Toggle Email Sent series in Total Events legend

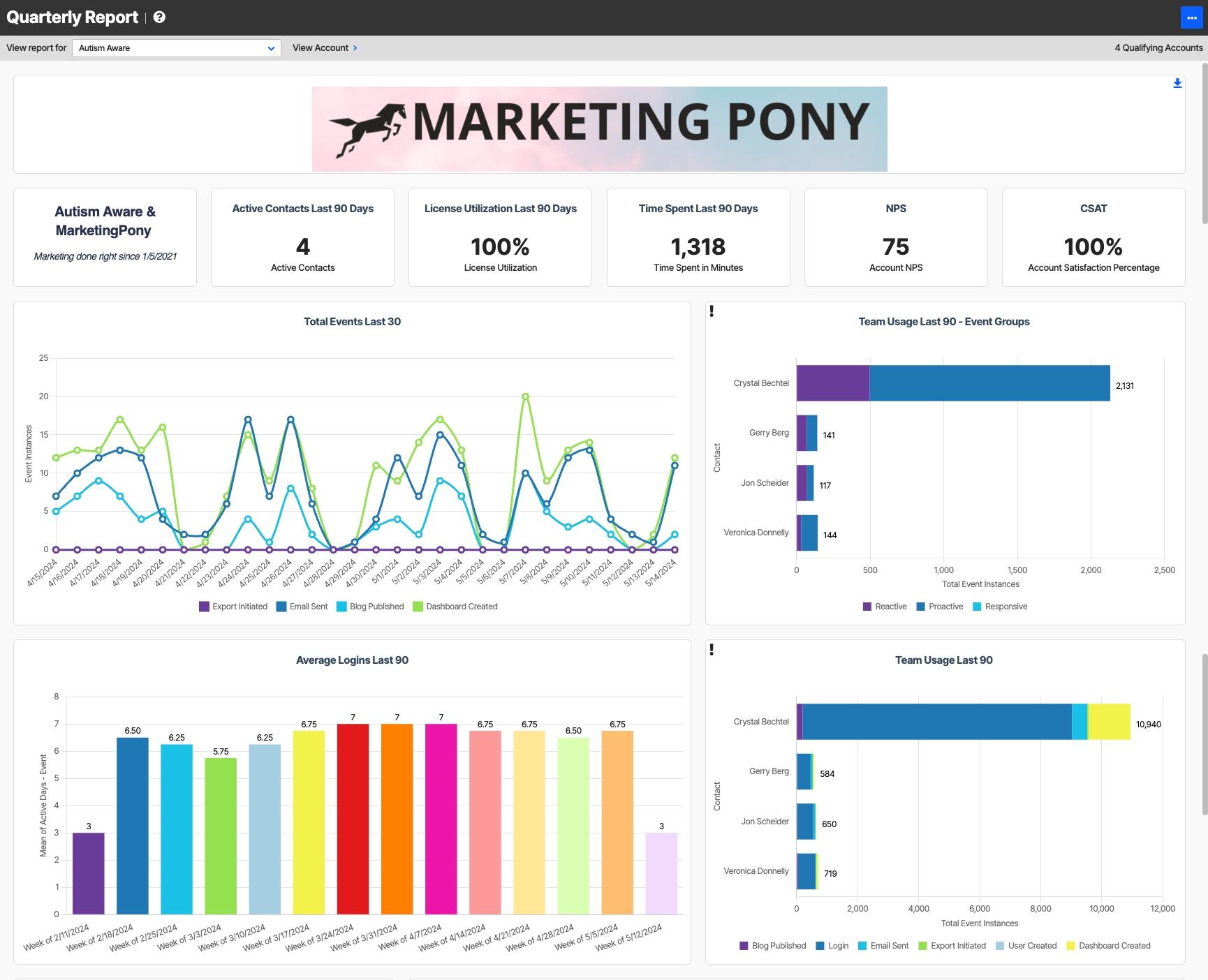(x=302, y=607)
